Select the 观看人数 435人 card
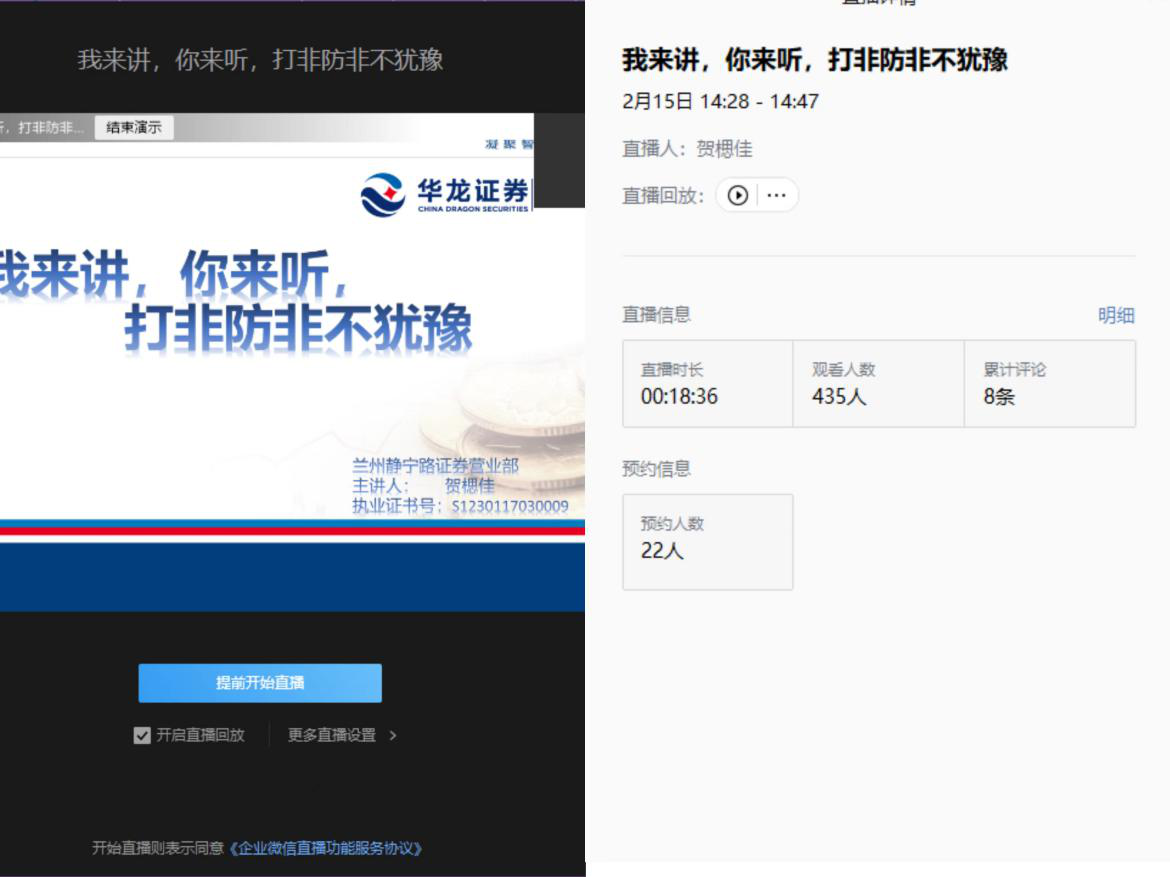The image size is (1170, 877). pos(878,384)
